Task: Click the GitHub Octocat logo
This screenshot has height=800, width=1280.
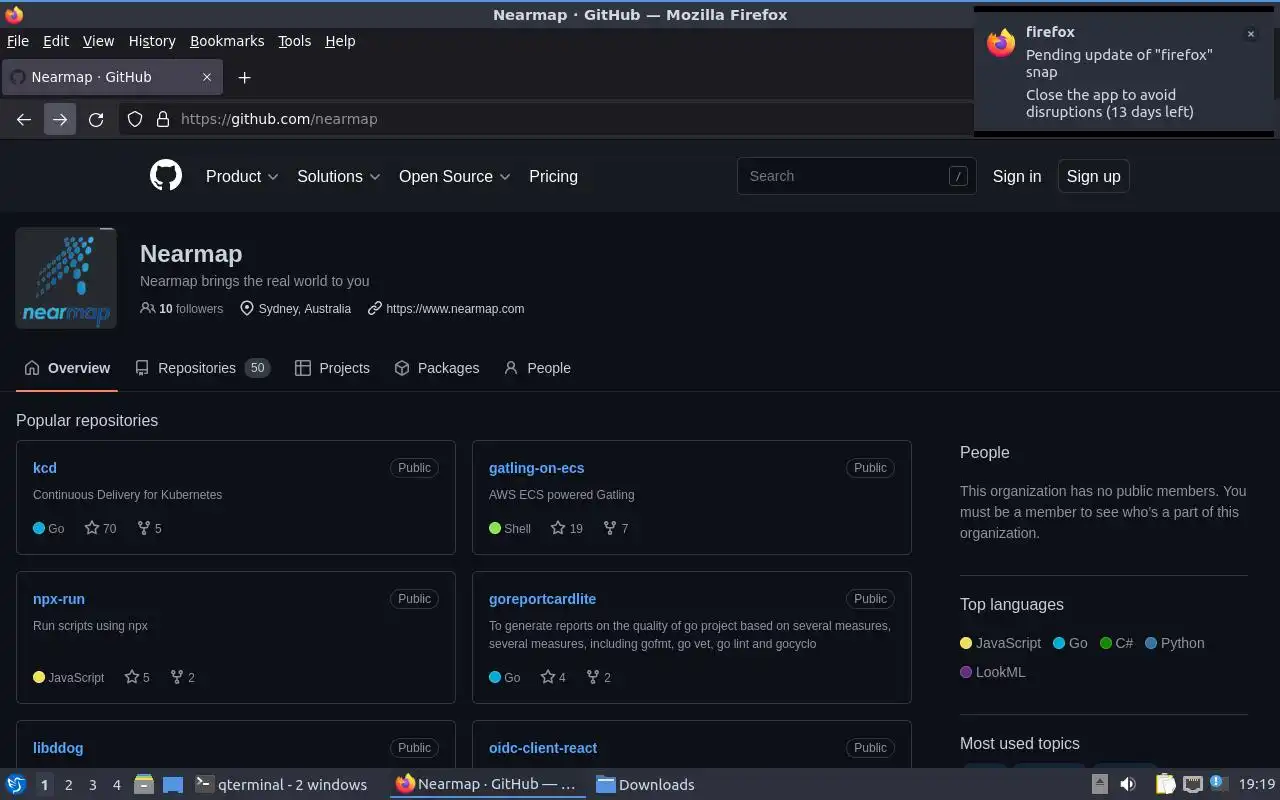Action: click(x=166, y=176)
